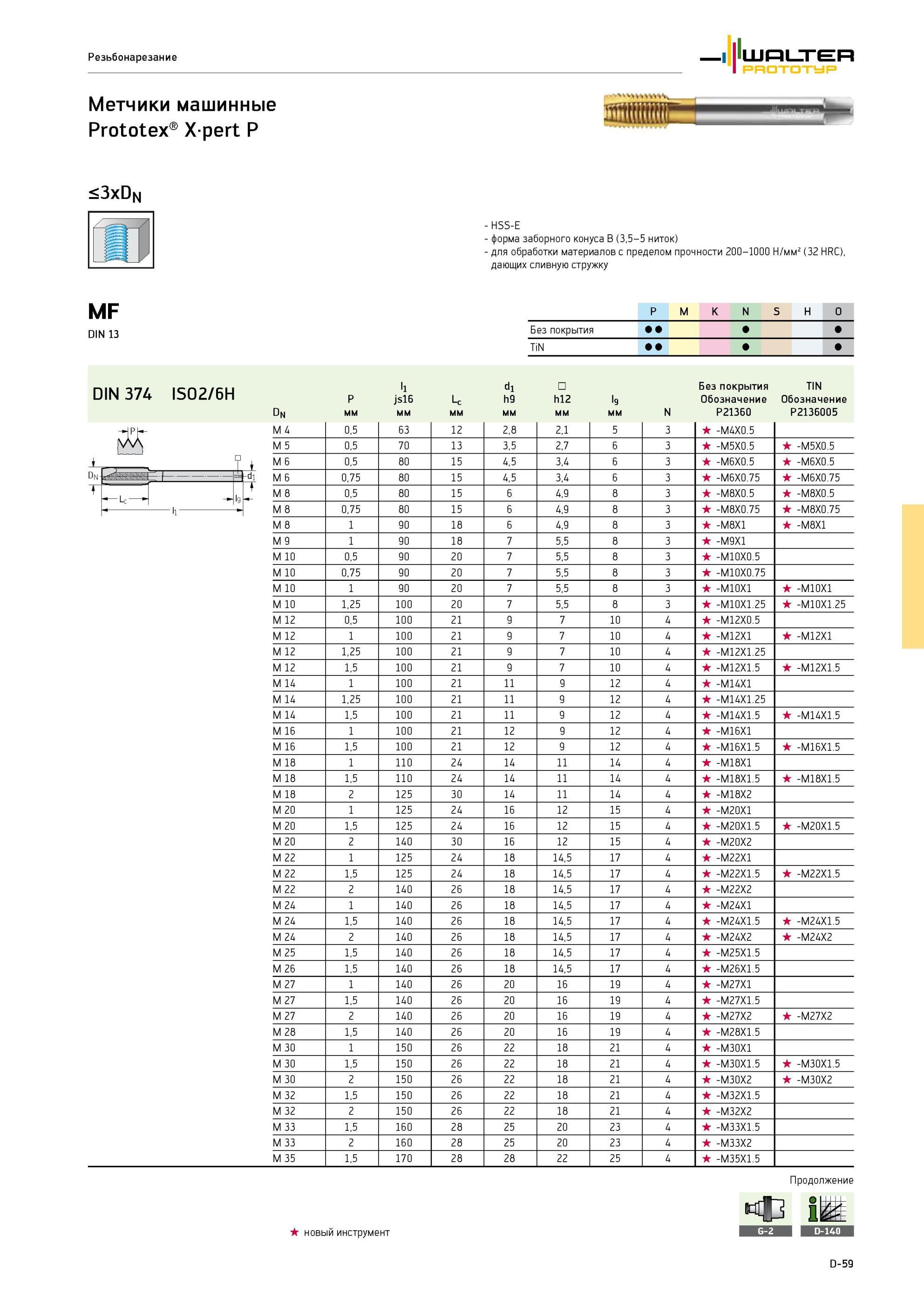Click the '-M33X2' designation cell
Screen dimensions: 924x1307
point(734,1143)
